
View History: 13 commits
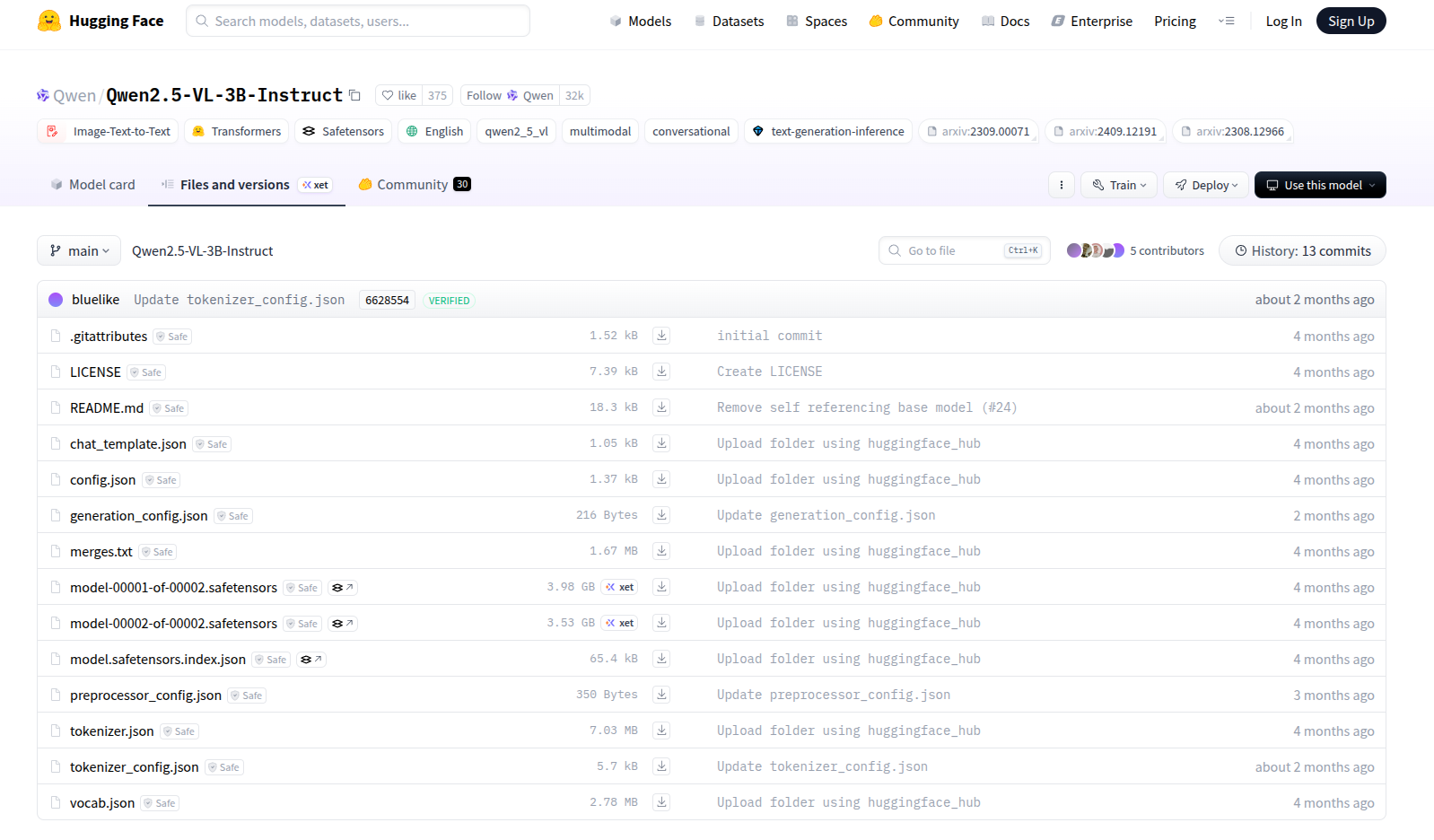click(1302, 251)
